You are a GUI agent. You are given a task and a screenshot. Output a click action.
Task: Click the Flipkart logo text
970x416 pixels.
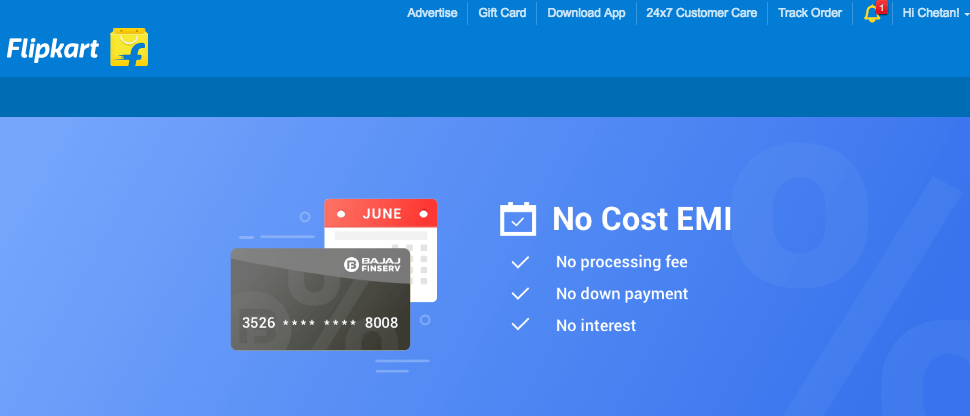click(53, 49)
